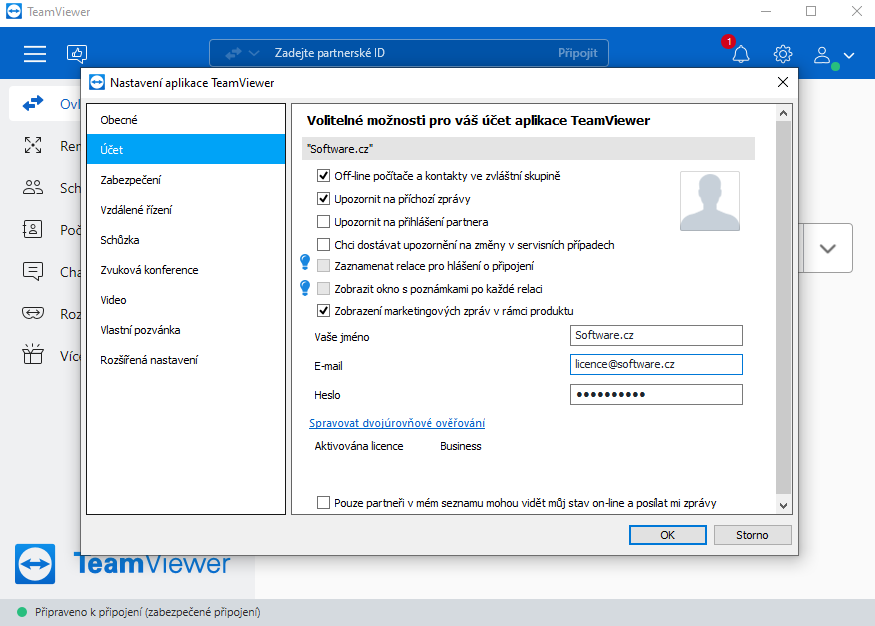Open notifications via the bell icon

point(740,53)
